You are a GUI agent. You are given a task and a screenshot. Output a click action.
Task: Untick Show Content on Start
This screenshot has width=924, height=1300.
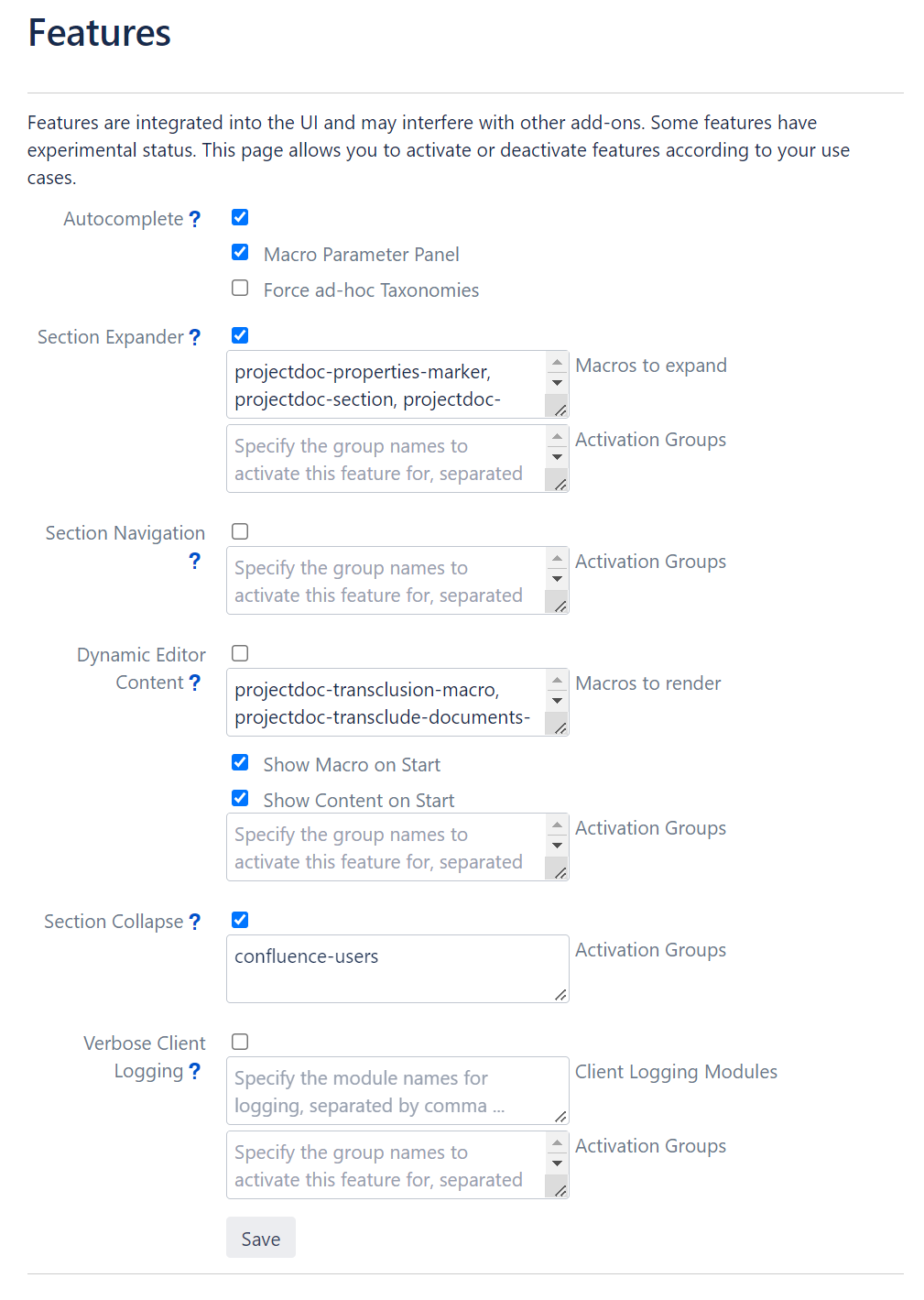pyautogui.click(x=240, y=799)
